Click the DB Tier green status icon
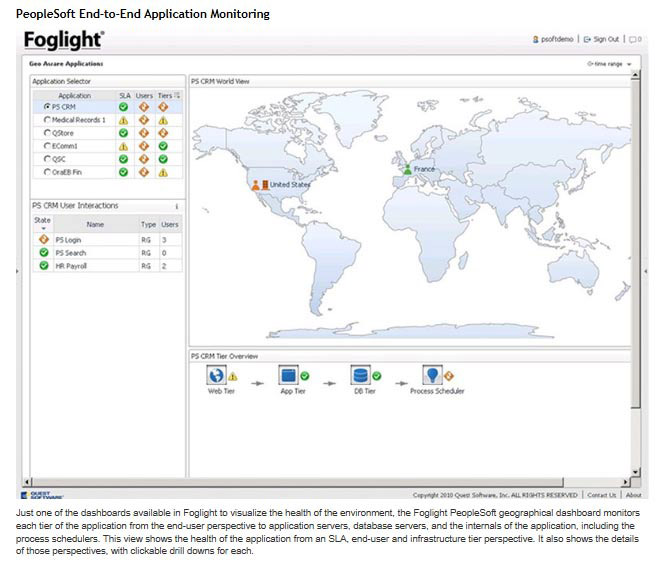The image size is (668, 569). [377, 376]
